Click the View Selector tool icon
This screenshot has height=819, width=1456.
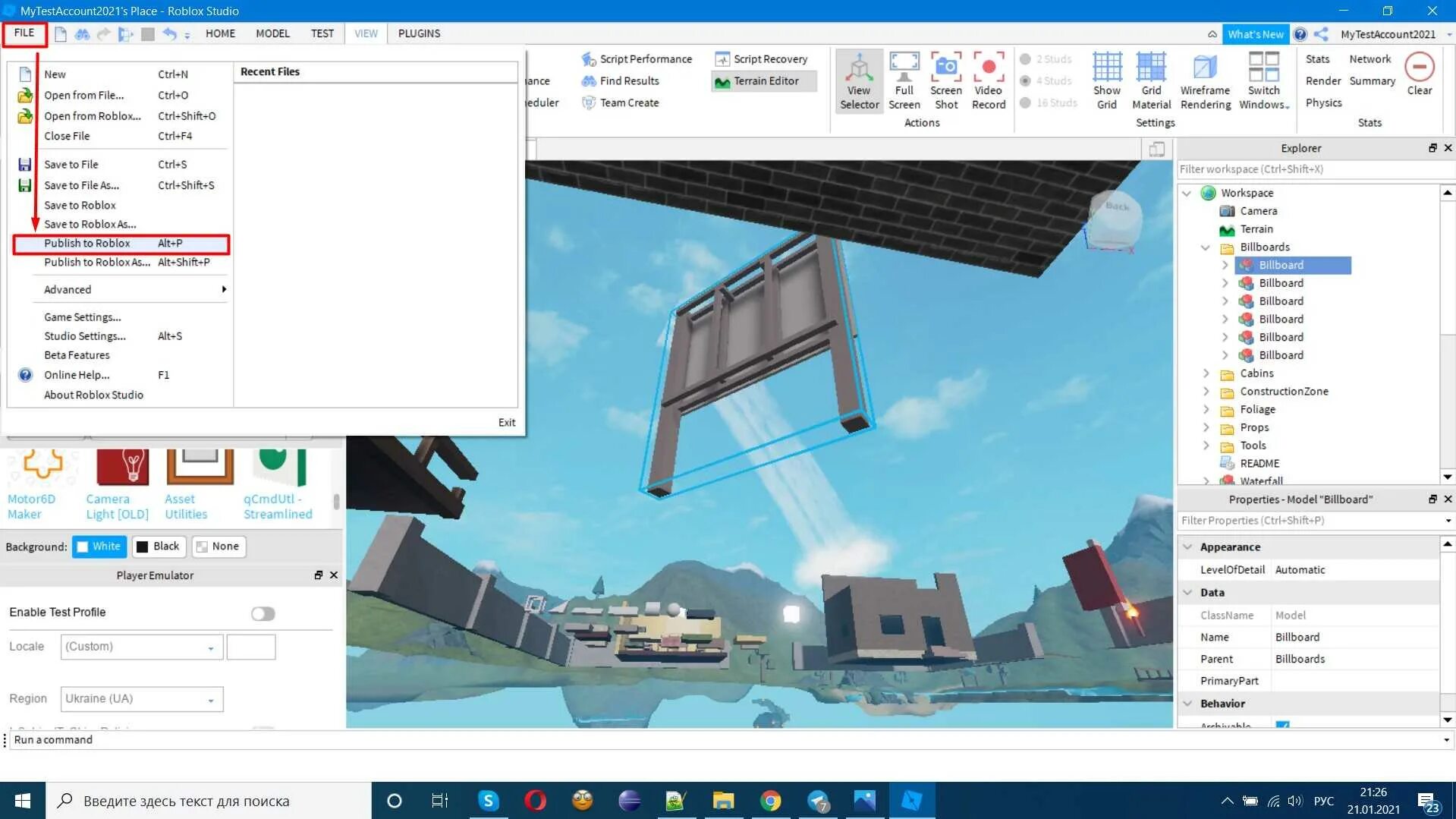[859, 81]
